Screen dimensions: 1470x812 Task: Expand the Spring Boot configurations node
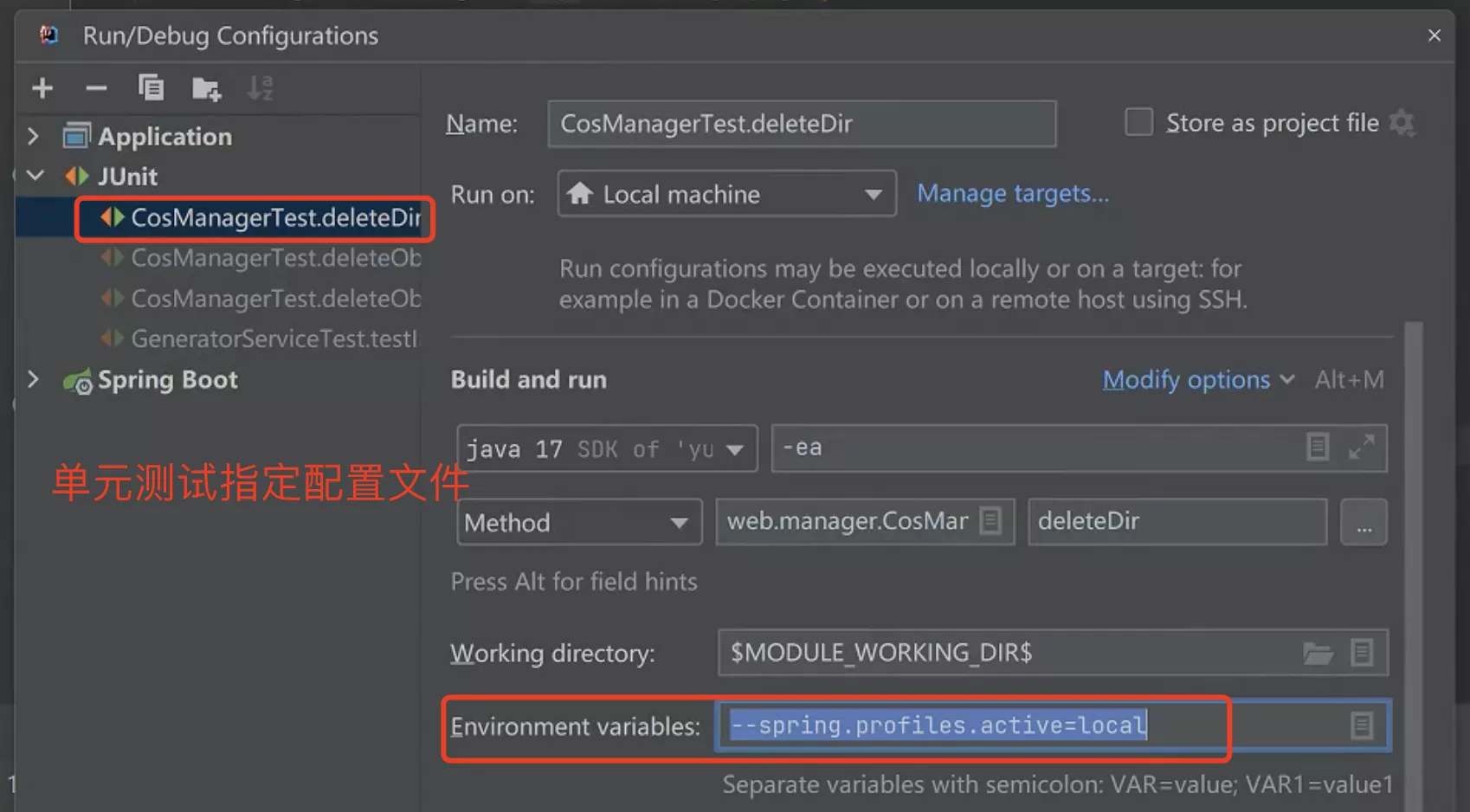[x=33, y=379]
